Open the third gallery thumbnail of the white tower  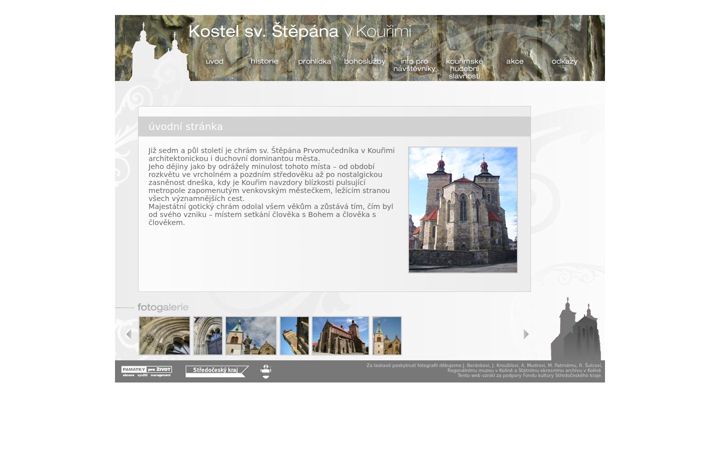click(251, 336)
